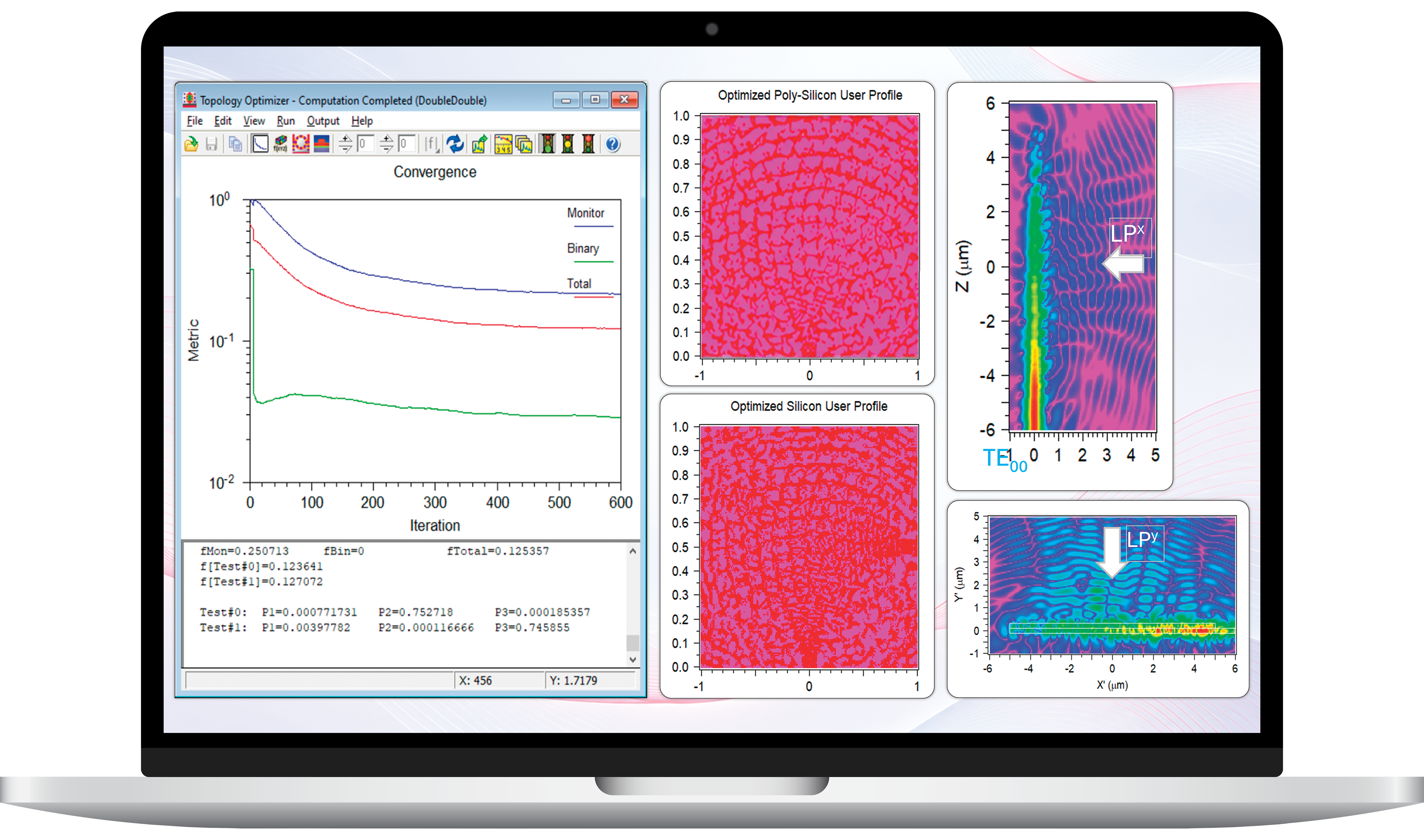Click the Topology Optimizer title bar app icon

tap(190, 100)
